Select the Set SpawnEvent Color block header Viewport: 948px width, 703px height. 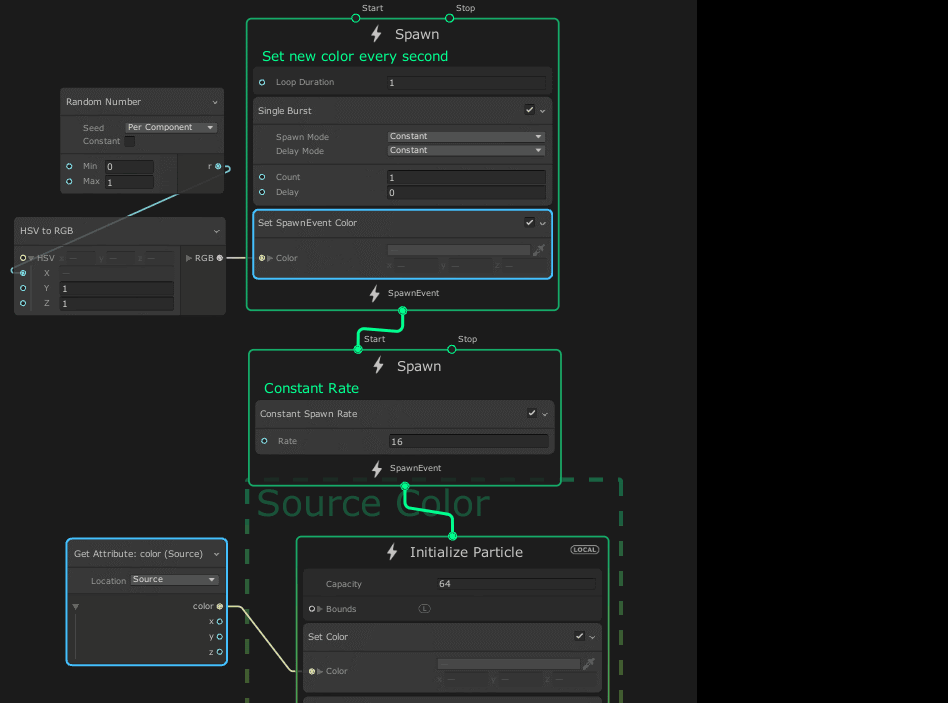coord(380,223)
